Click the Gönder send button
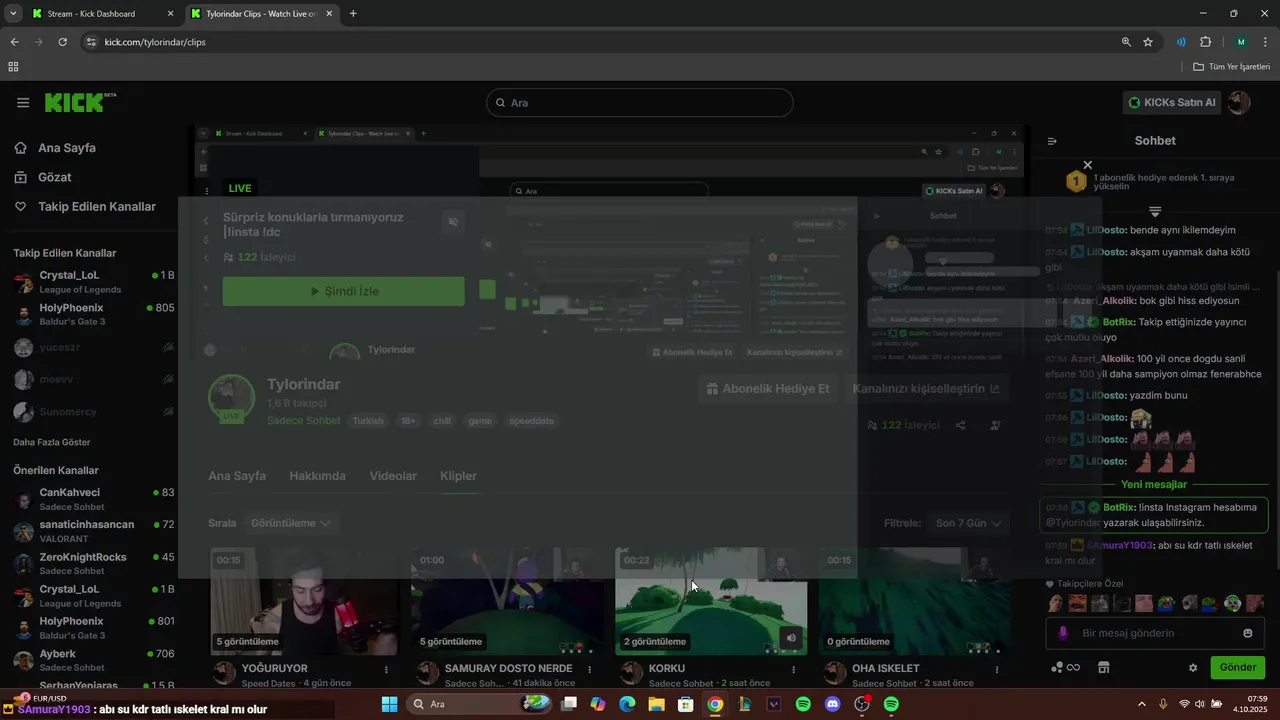The height and width of the screenshot is (720, 1280). [x=1237, y=667]
